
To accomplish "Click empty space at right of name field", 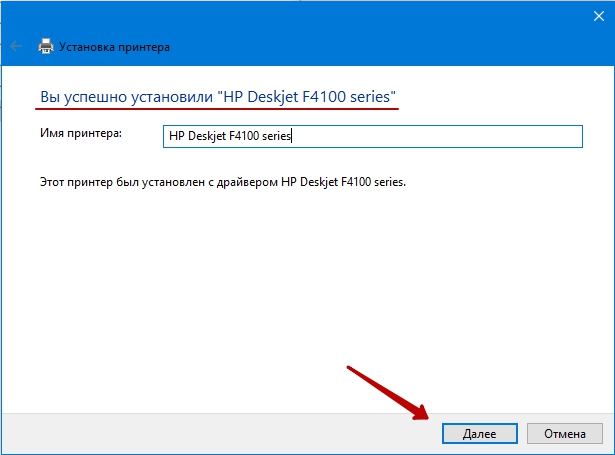I will 435,136.
